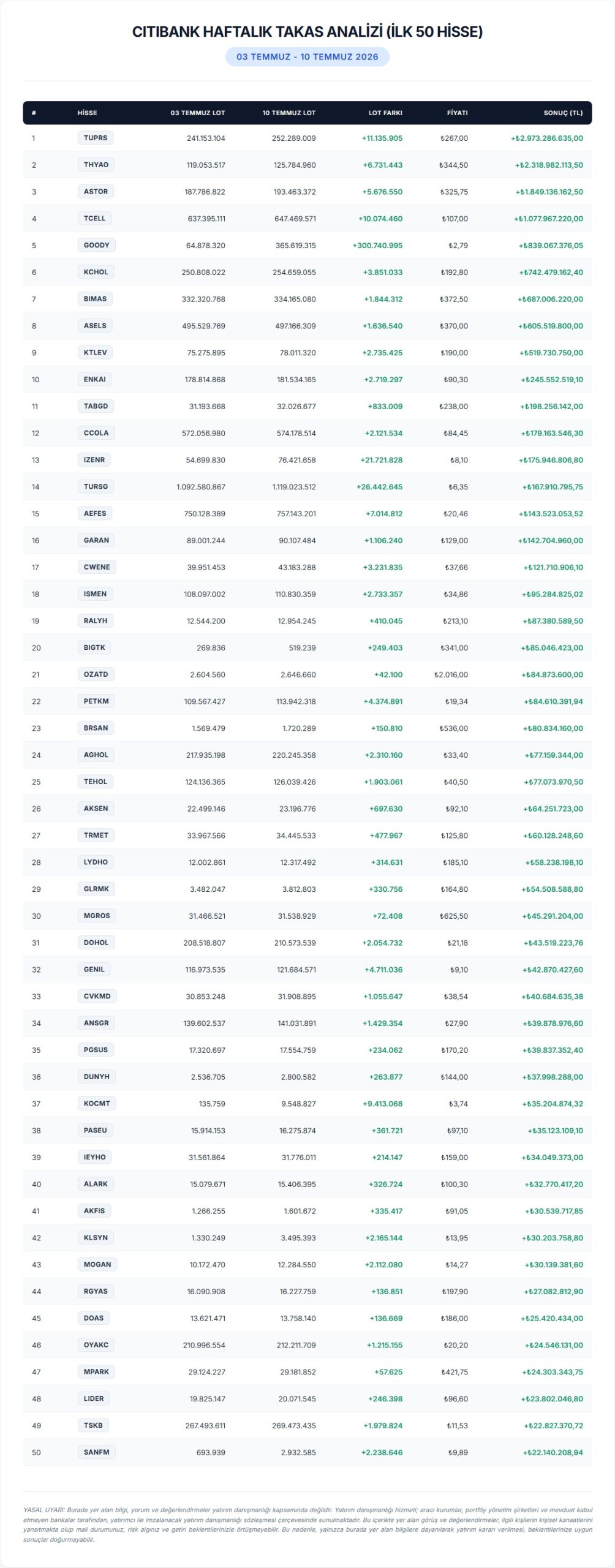Select the THYAO ticker badge
Image resolution: width=615 pixels, height=1568 pixels.
click(x=96, y=165)
